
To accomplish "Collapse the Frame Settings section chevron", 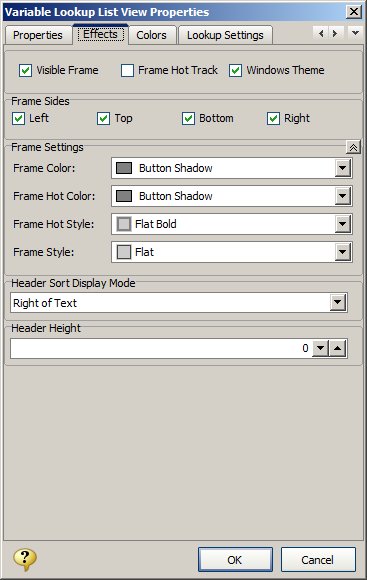I will point(353,147).
